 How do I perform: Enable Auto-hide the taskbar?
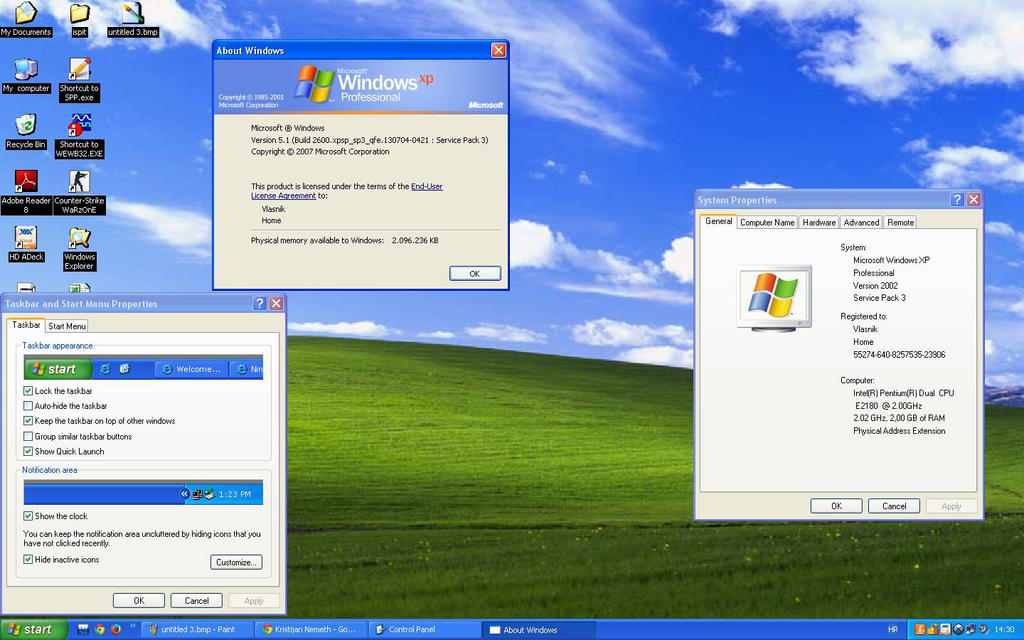28,406
